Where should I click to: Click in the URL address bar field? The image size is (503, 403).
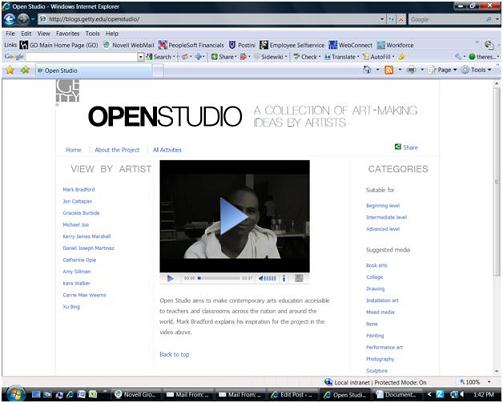point(209,19)
